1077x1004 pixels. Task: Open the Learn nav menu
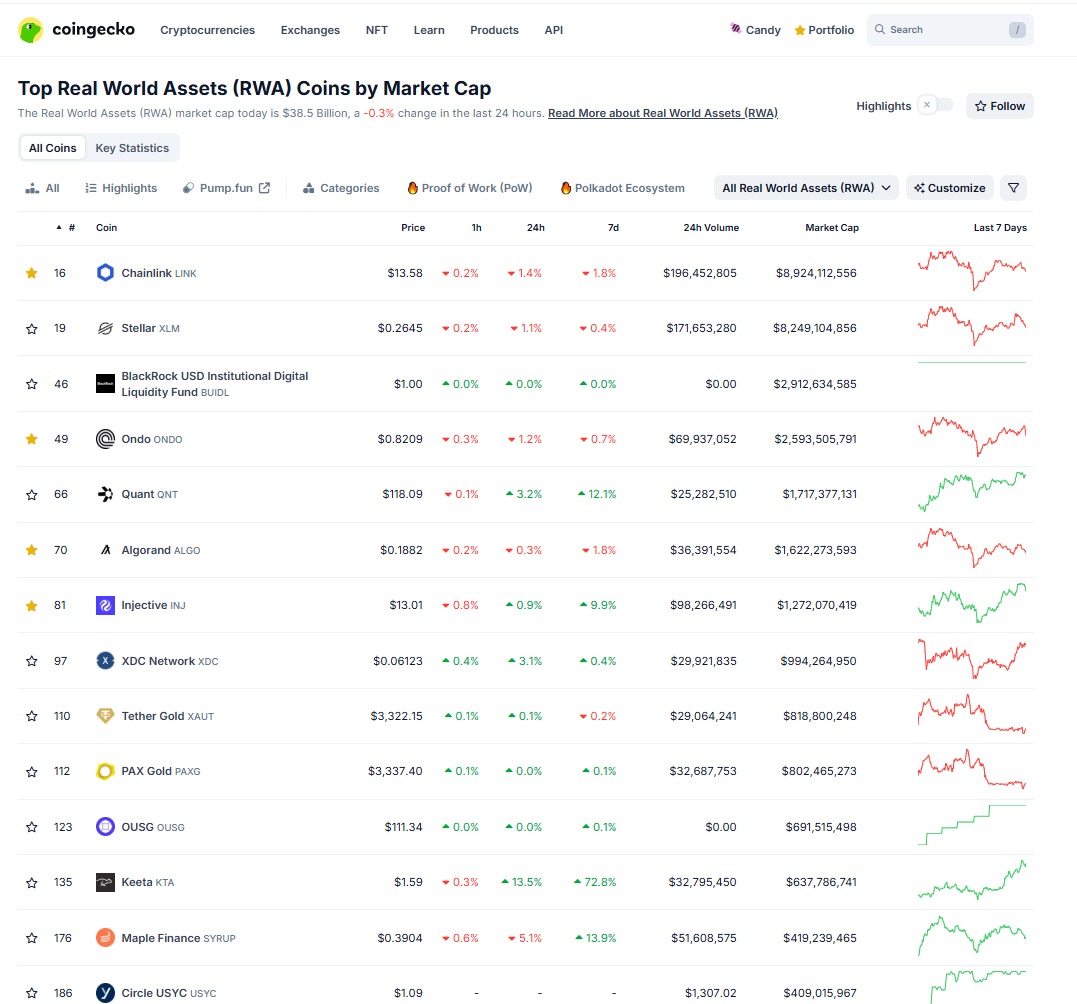tap(429, 30)
